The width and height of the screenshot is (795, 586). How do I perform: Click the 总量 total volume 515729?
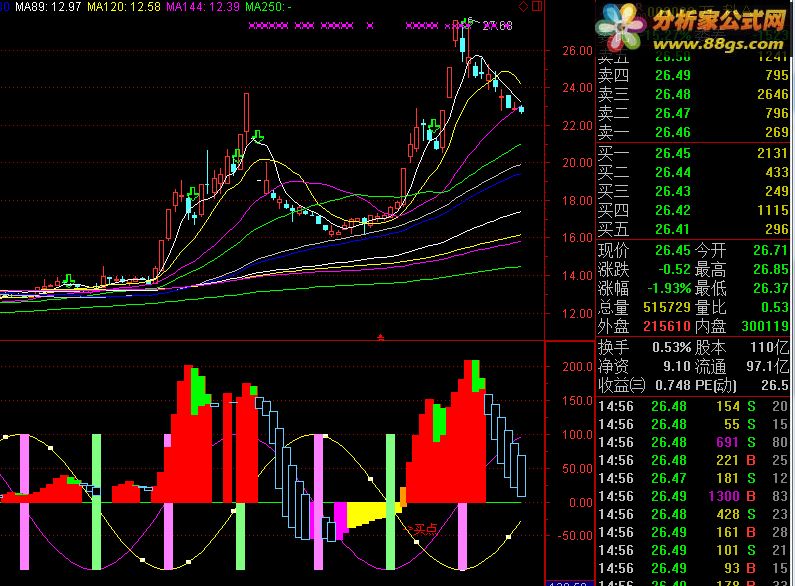pyautogui.click(x=667, y=308)
